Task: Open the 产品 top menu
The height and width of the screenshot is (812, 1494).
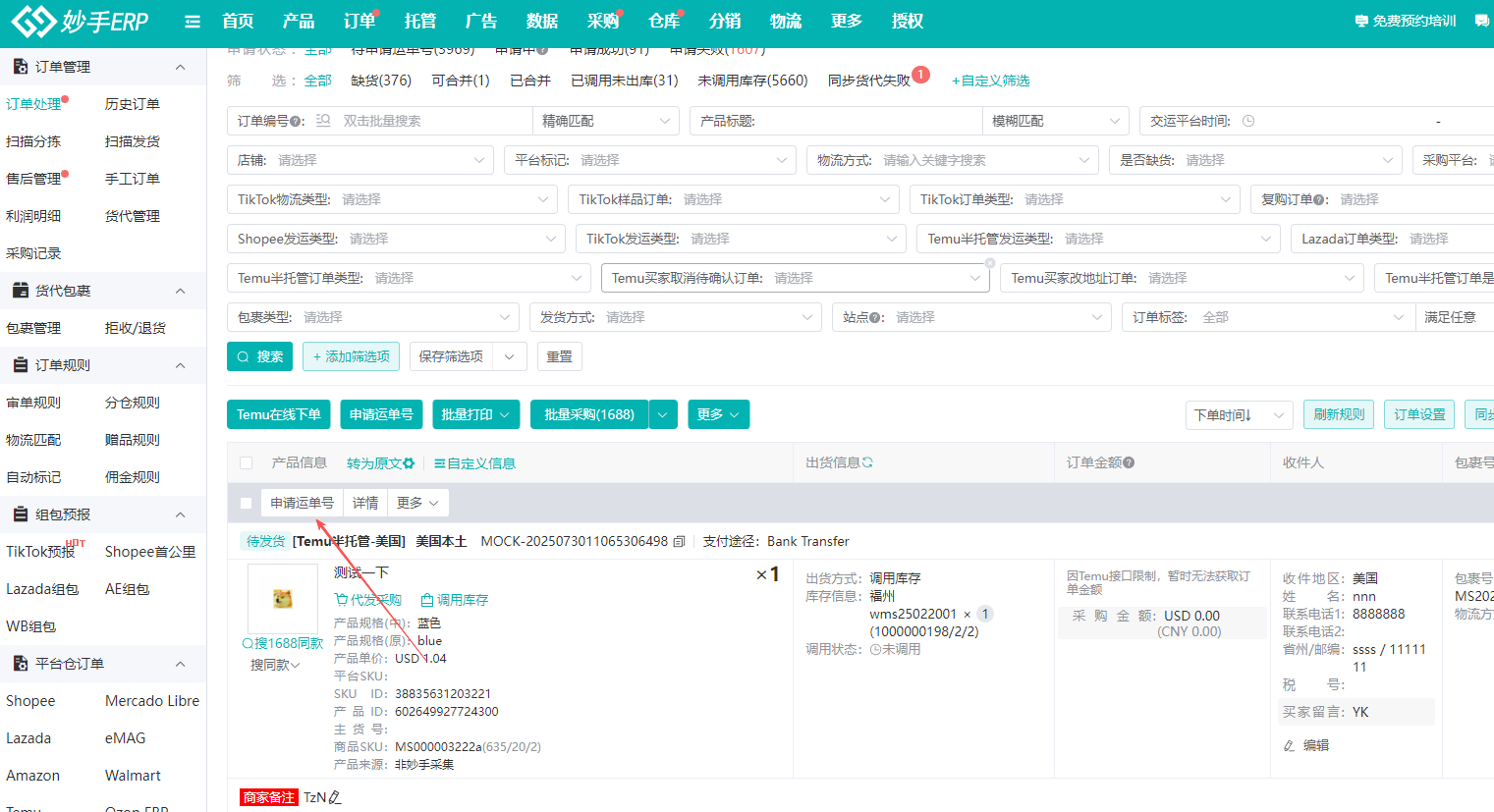Action: coord(299,21)
